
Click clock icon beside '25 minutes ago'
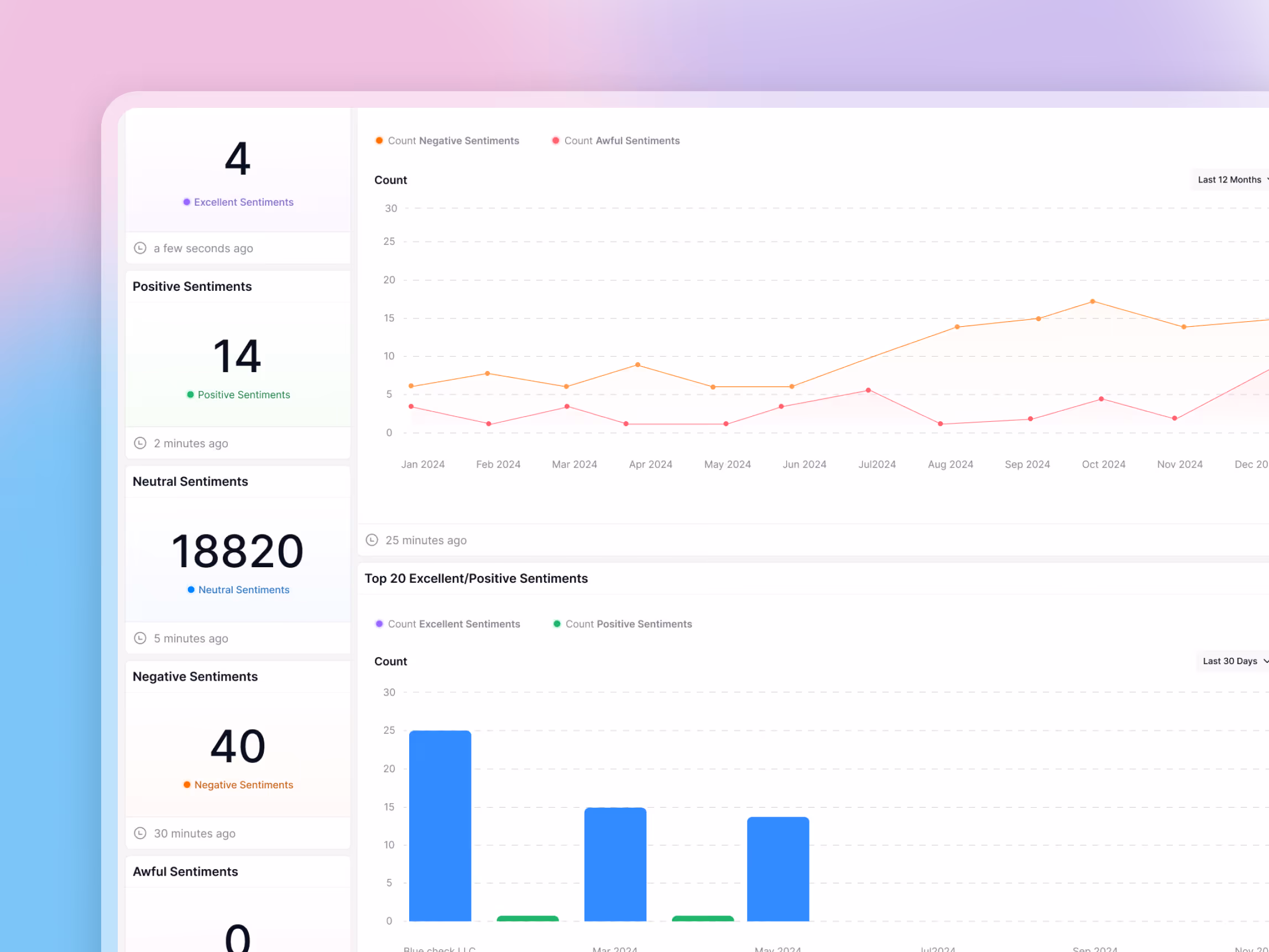372,540
